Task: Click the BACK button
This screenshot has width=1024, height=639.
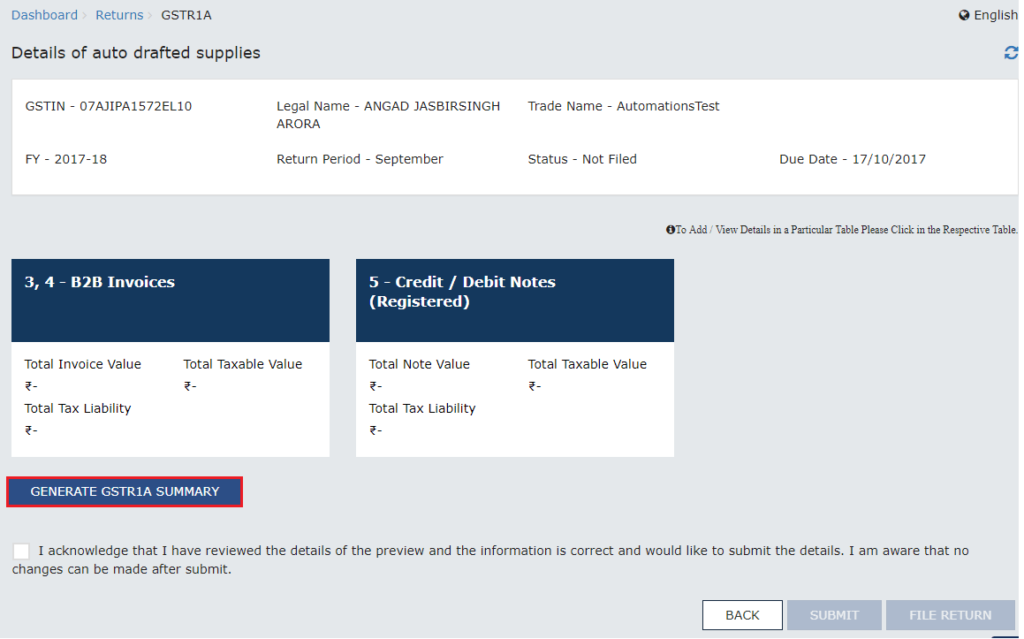Action: tap(742, 615)
